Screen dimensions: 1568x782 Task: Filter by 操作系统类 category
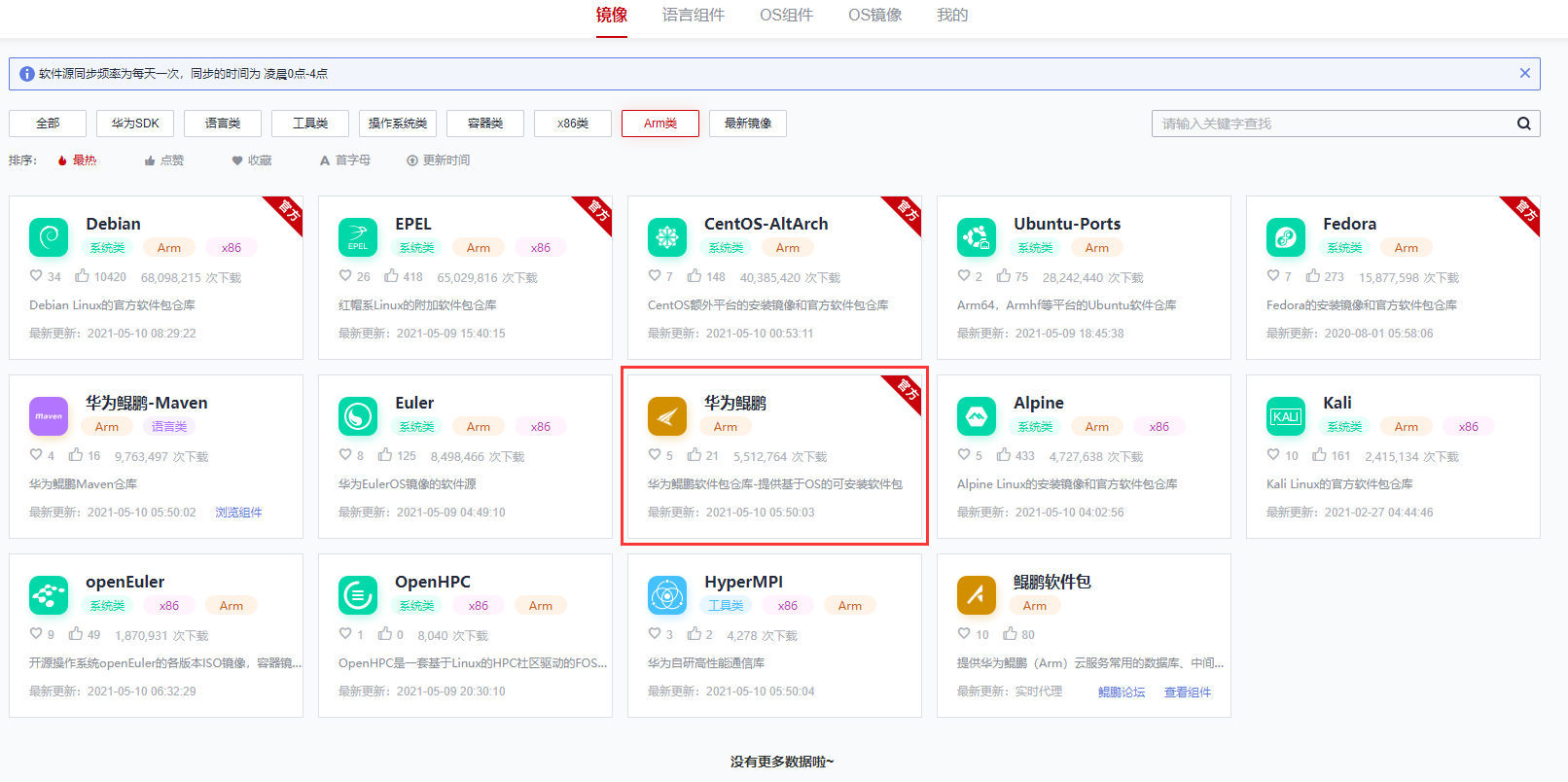point(398,124)
